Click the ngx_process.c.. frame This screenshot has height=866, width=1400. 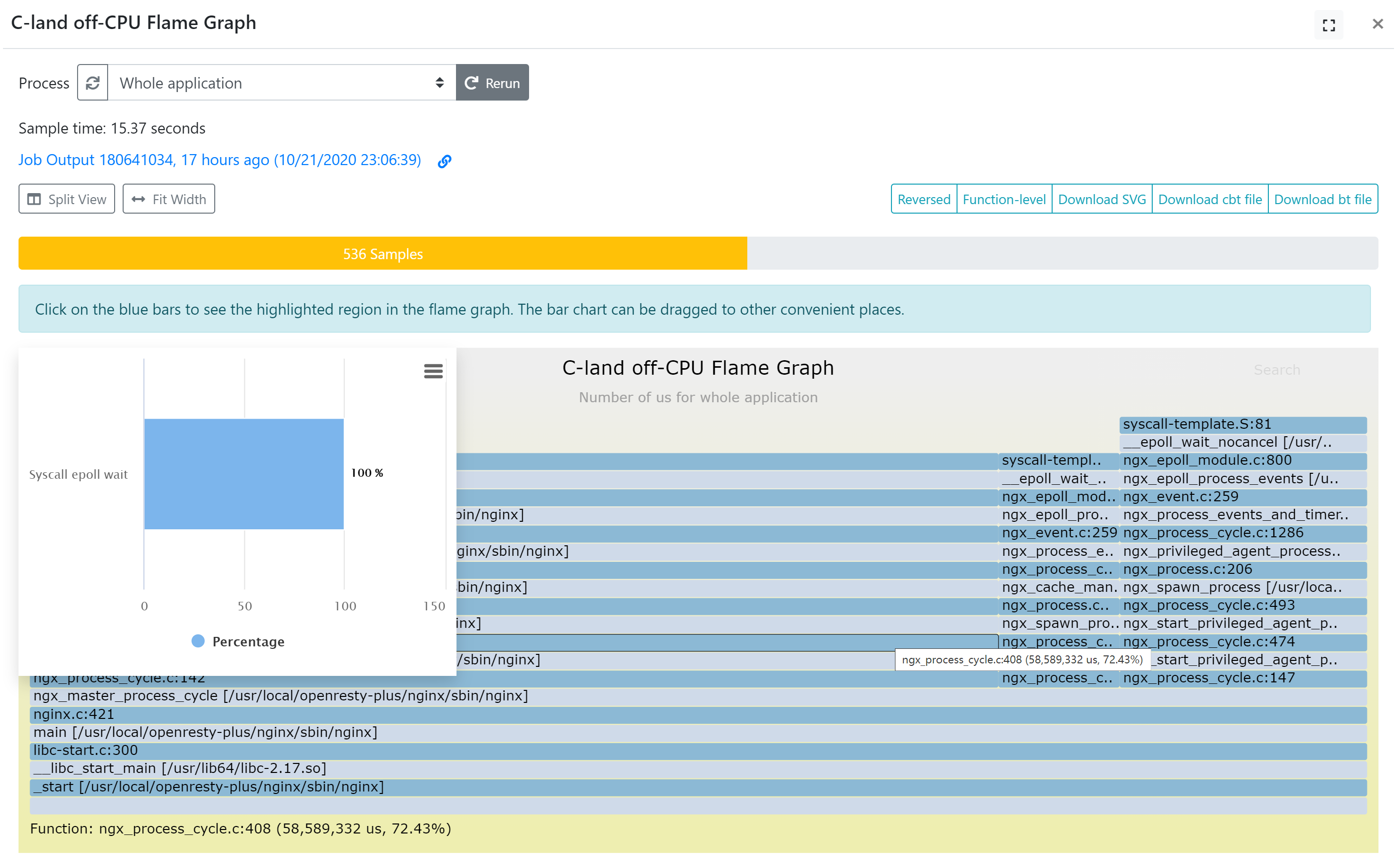pyautogui.click(x=1059, y=605)
